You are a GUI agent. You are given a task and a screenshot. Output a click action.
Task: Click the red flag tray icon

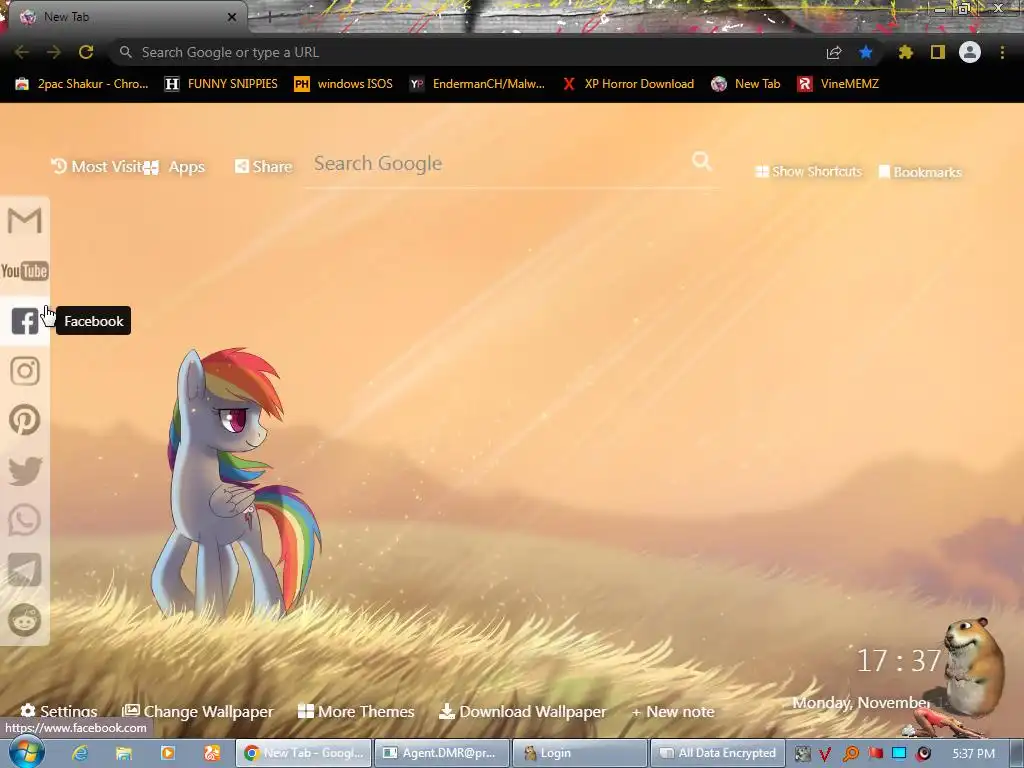875,753
